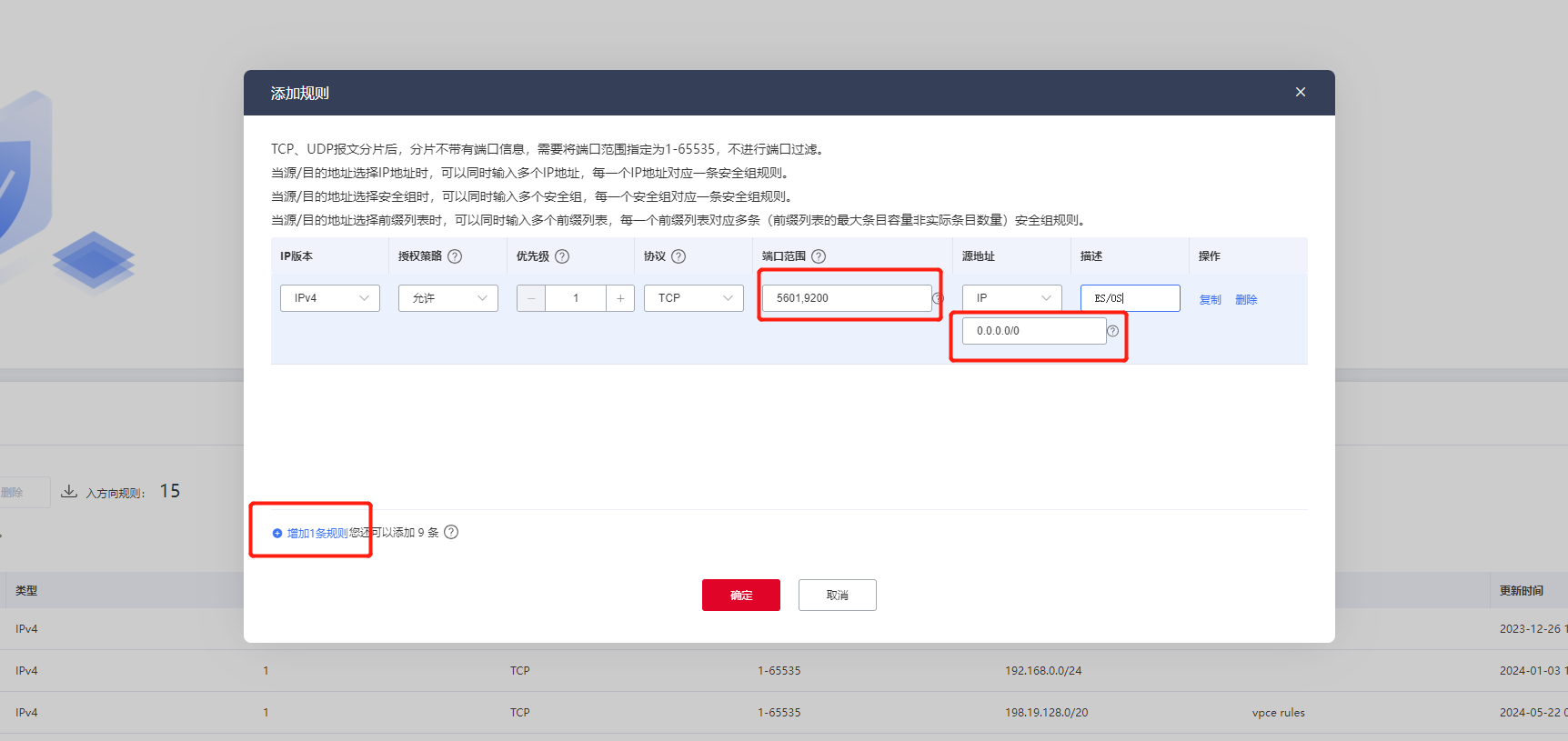
Task: Click the download icon near 入方向规则
Action: [x=69, y=492]
